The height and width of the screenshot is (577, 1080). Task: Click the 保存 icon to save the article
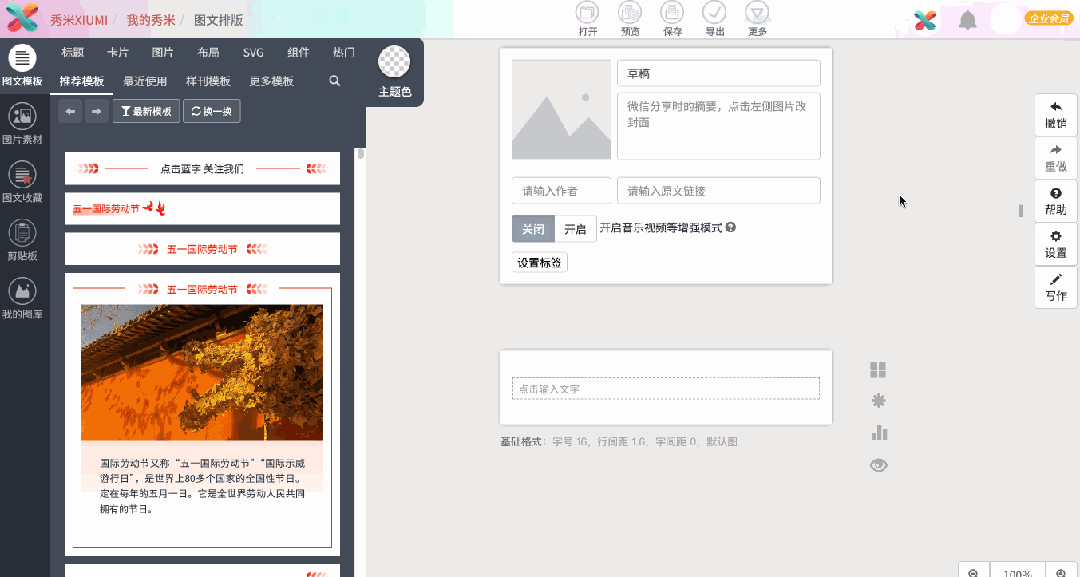coord(672,18)
